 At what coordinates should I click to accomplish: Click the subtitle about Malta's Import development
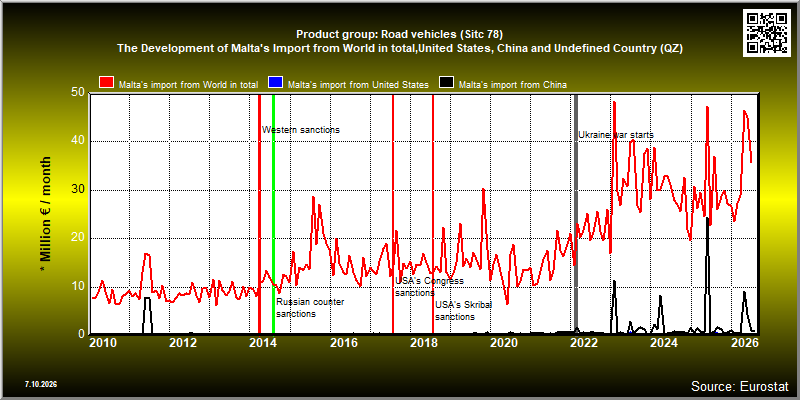tap(399, 48)
